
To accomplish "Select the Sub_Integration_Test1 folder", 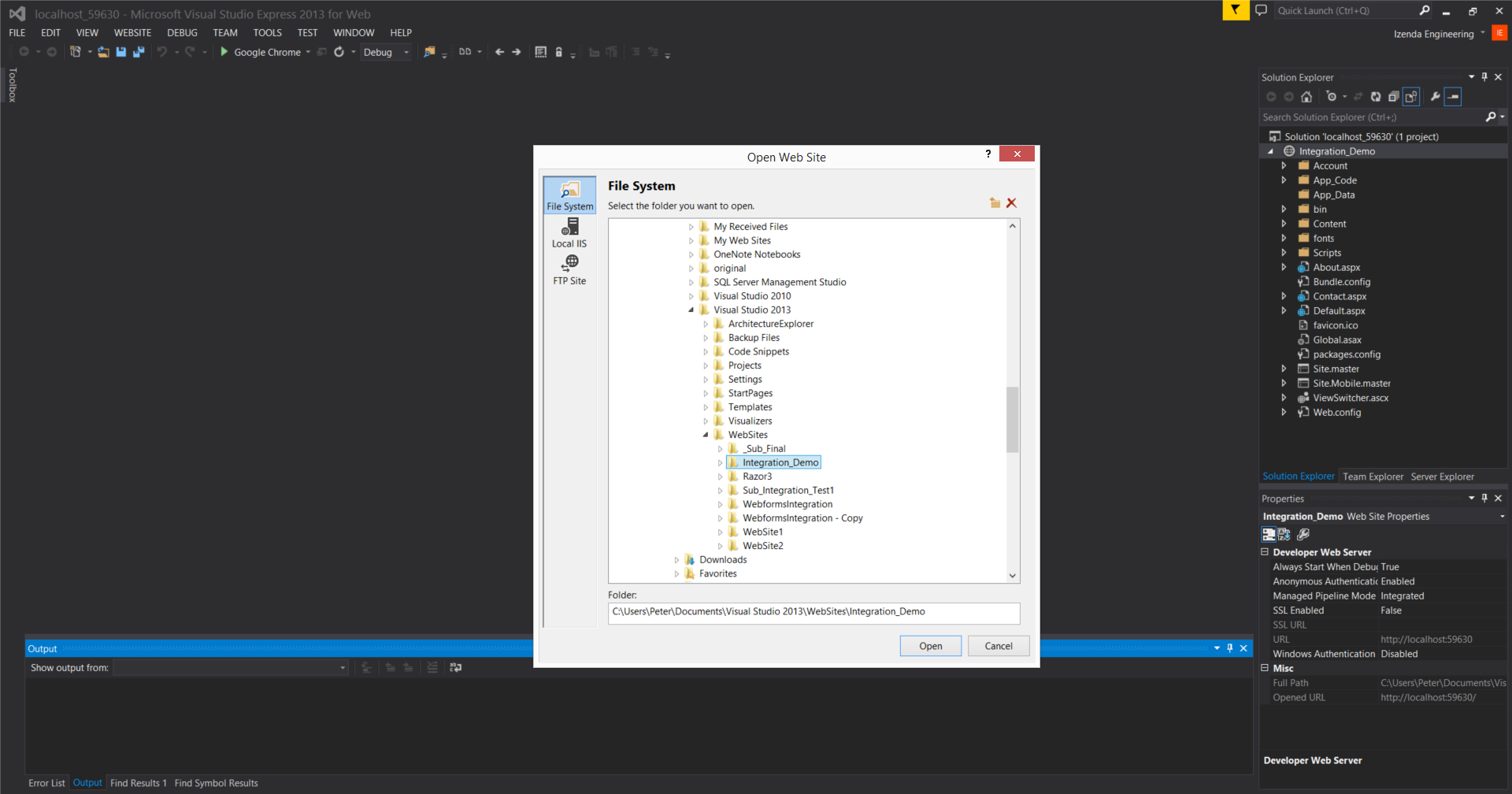I will 787,491.
